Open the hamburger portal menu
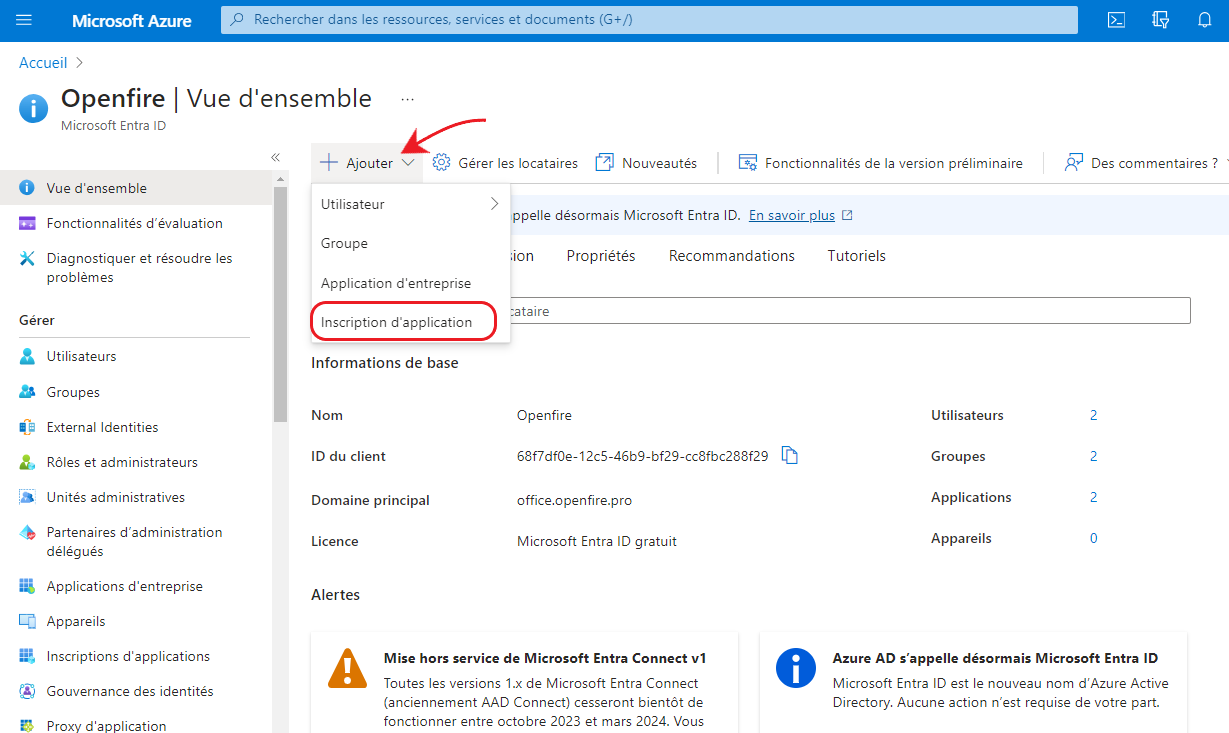The height and width of the screenshot is (733, 1229). click(x=25, y=20)
